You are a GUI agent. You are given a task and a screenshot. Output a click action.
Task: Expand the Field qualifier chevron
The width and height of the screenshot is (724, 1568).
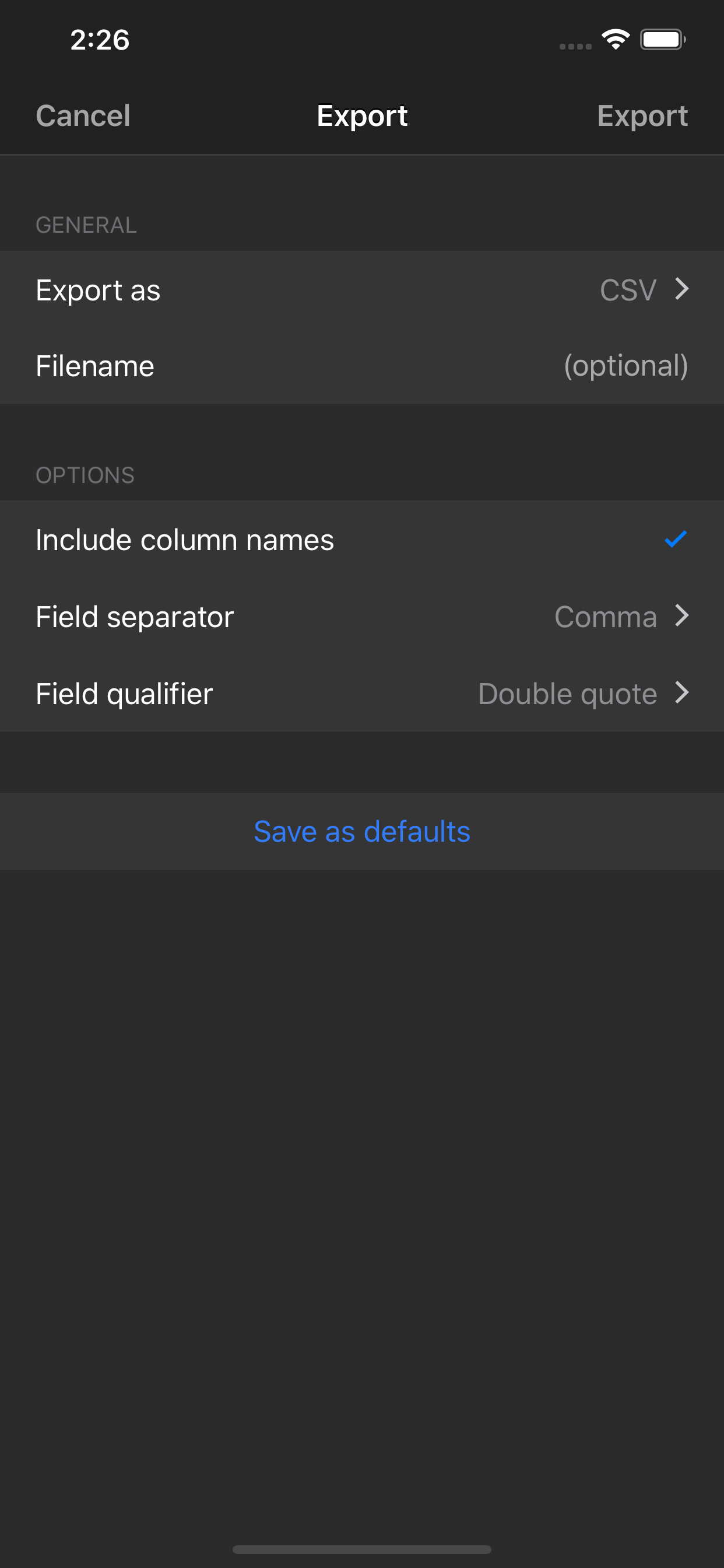[x=682, y=692]
